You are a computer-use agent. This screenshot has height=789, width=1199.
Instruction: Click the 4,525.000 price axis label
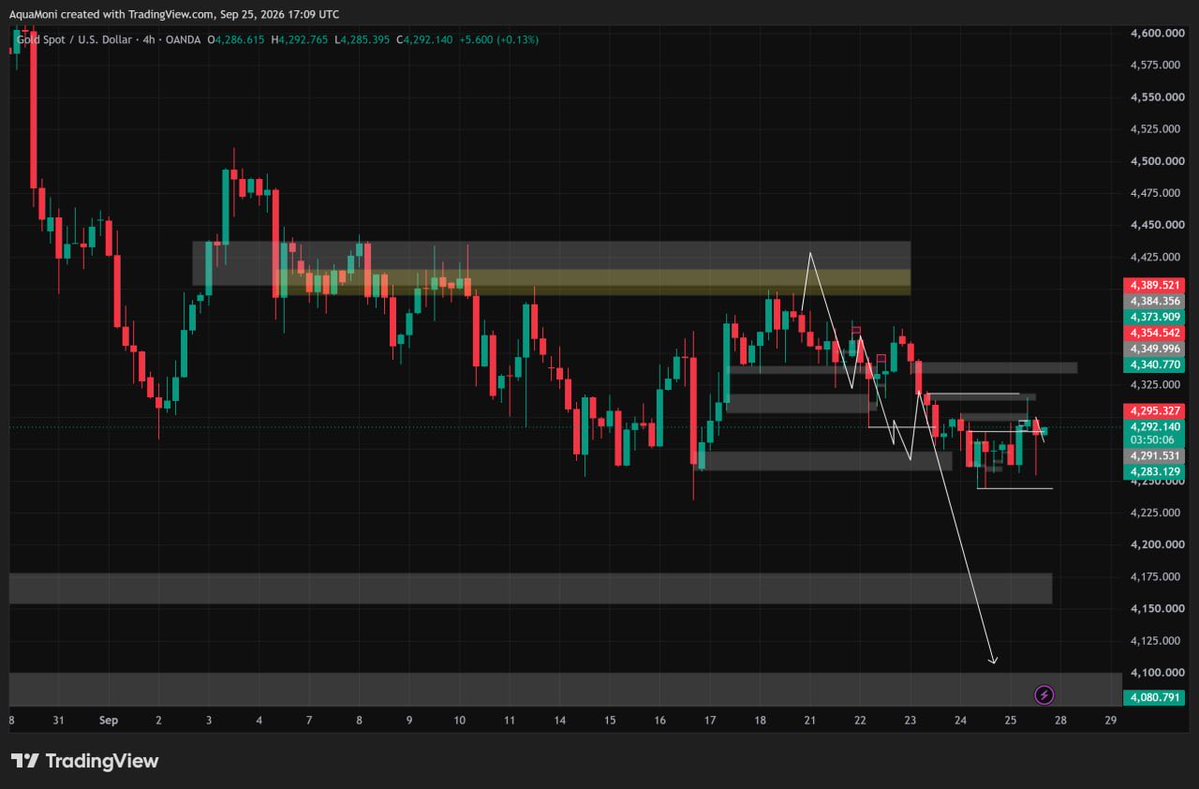point(1157,128)
